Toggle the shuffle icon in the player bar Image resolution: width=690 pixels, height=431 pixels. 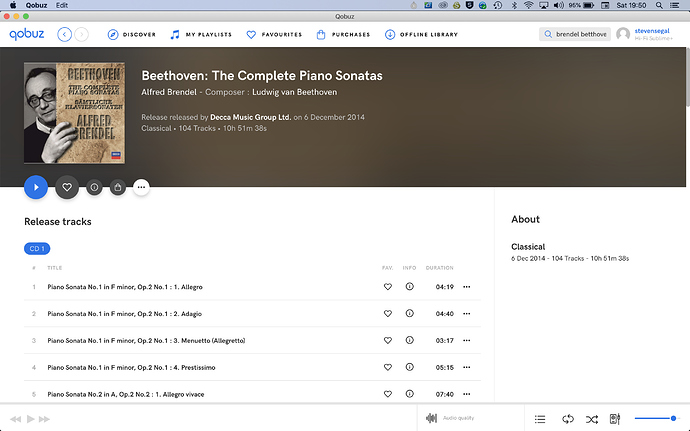592,419
